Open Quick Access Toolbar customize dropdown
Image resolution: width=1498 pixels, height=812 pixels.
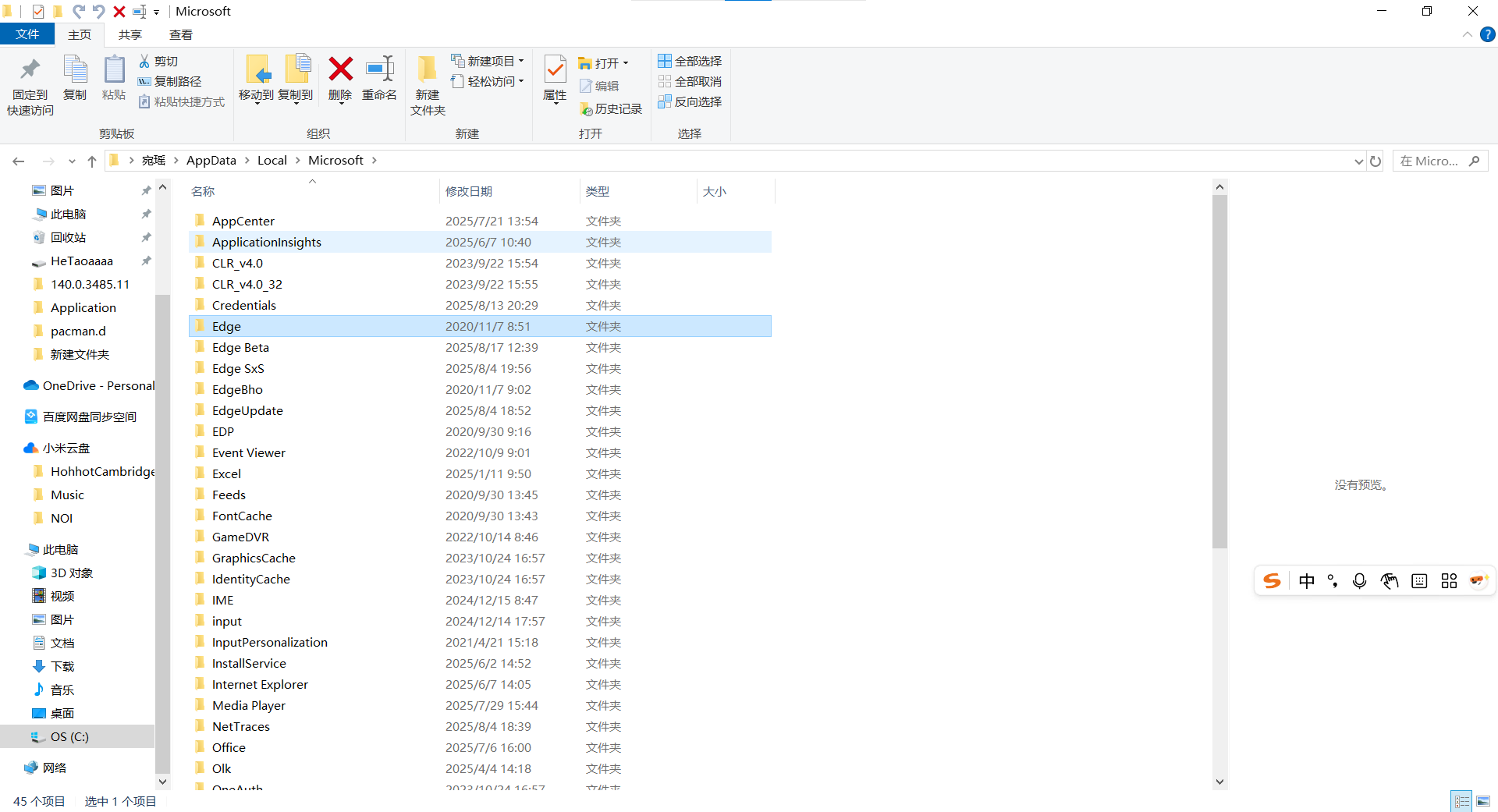pyautogui.click(x=156, y=12)
